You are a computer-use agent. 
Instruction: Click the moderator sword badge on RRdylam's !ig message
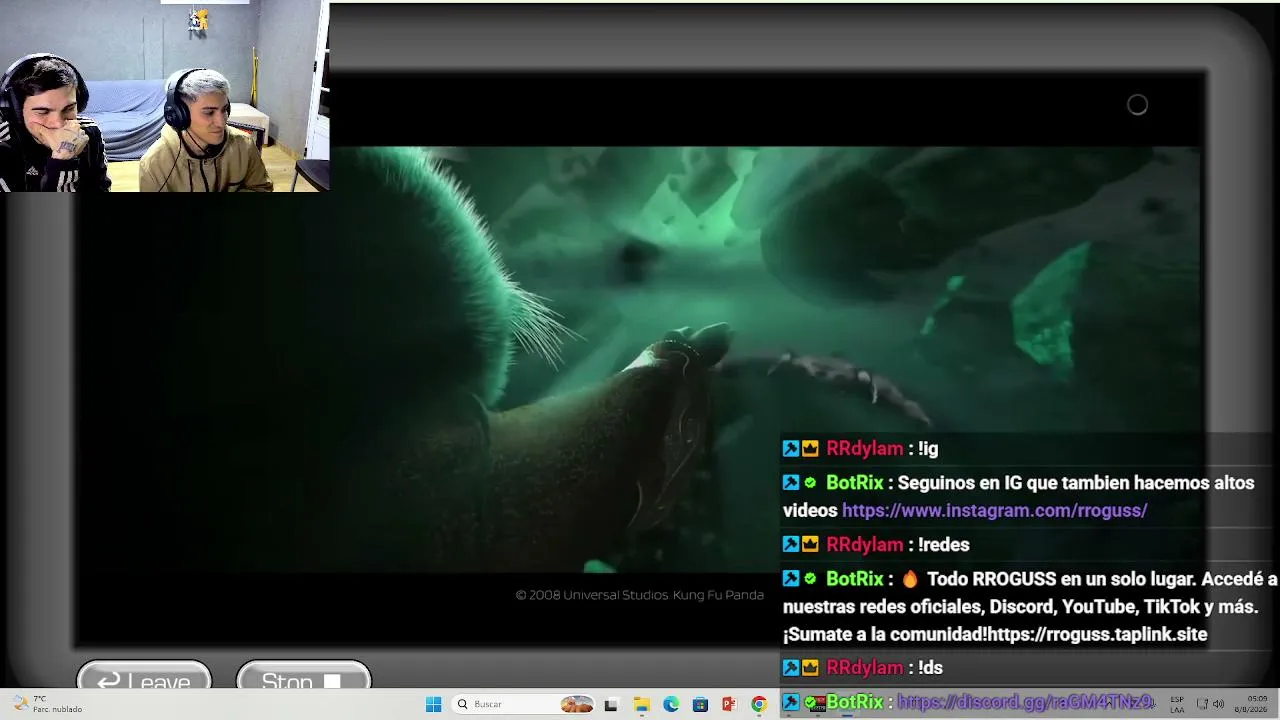791,449
